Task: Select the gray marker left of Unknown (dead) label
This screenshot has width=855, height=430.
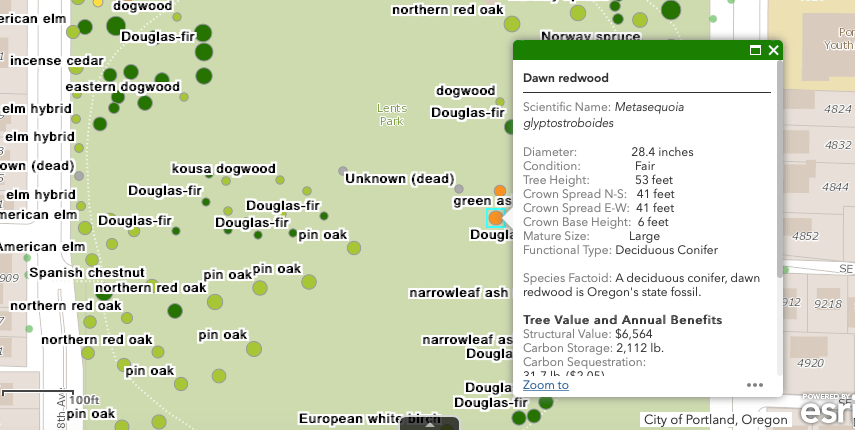Action: (343, 171)
